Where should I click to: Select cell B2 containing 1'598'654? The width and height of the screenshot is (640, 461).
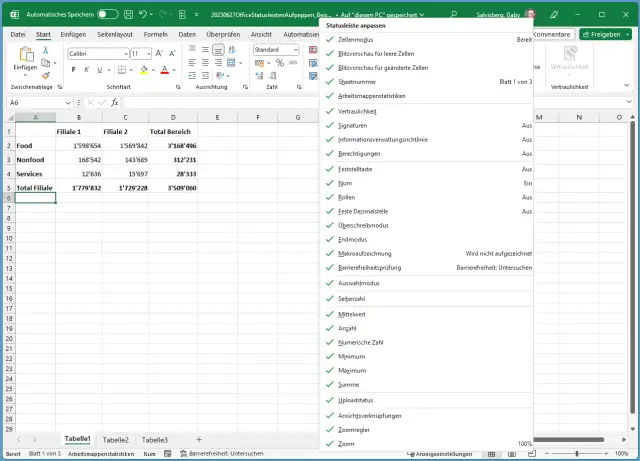pyautogui.click(x=78, y=146)
